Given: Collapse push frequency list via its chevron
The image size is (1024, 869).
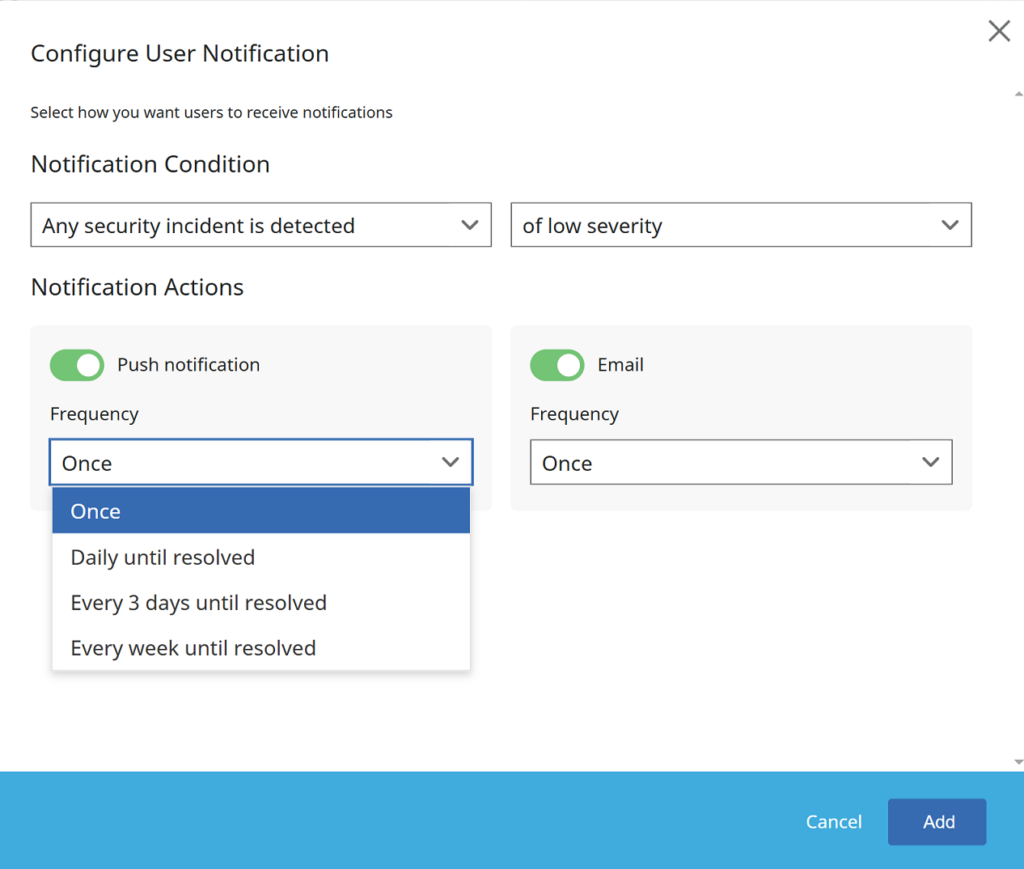Looking at the screenshot, I should 450,462.
